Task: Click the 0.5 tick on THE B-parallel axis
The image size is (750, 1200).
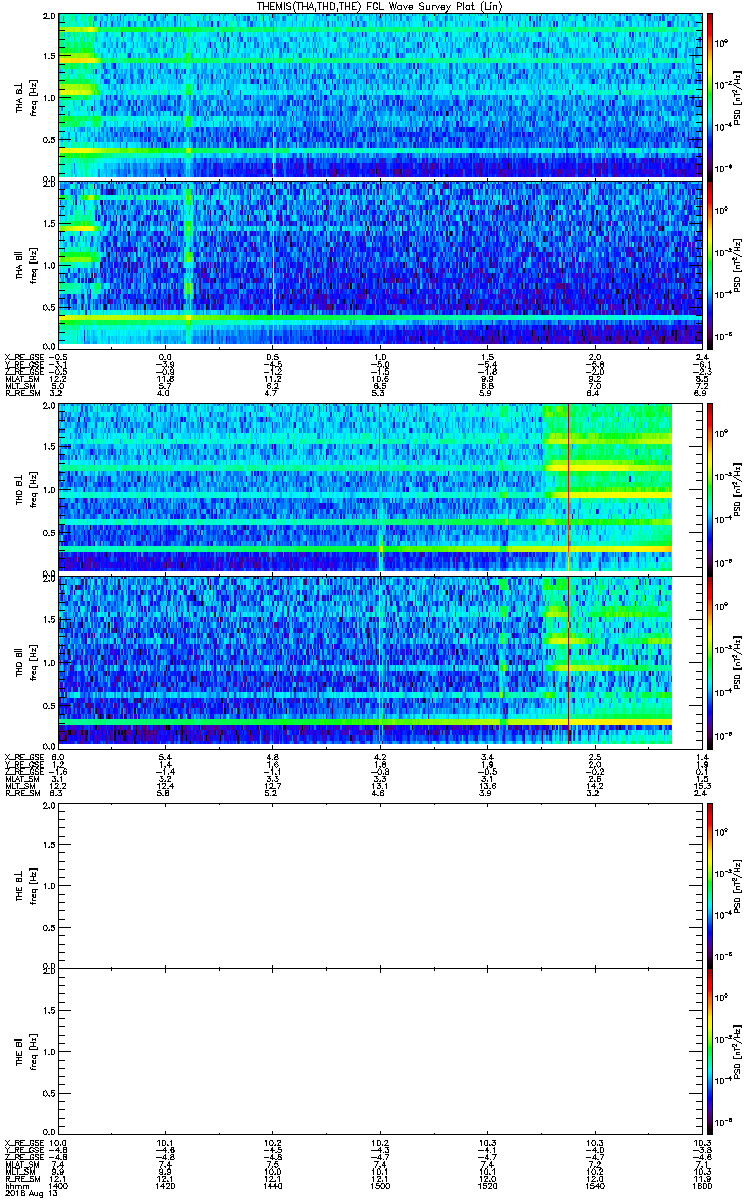Action: 49,1093
